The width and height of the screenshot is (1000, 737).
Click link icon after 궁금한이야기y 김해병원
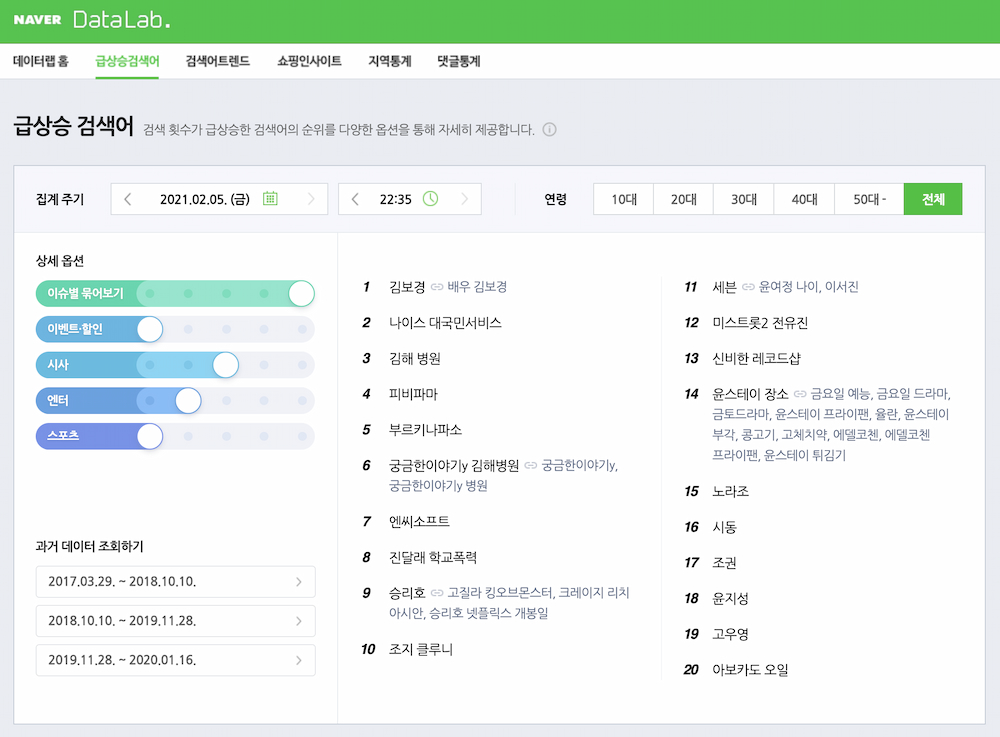[531, 465]
